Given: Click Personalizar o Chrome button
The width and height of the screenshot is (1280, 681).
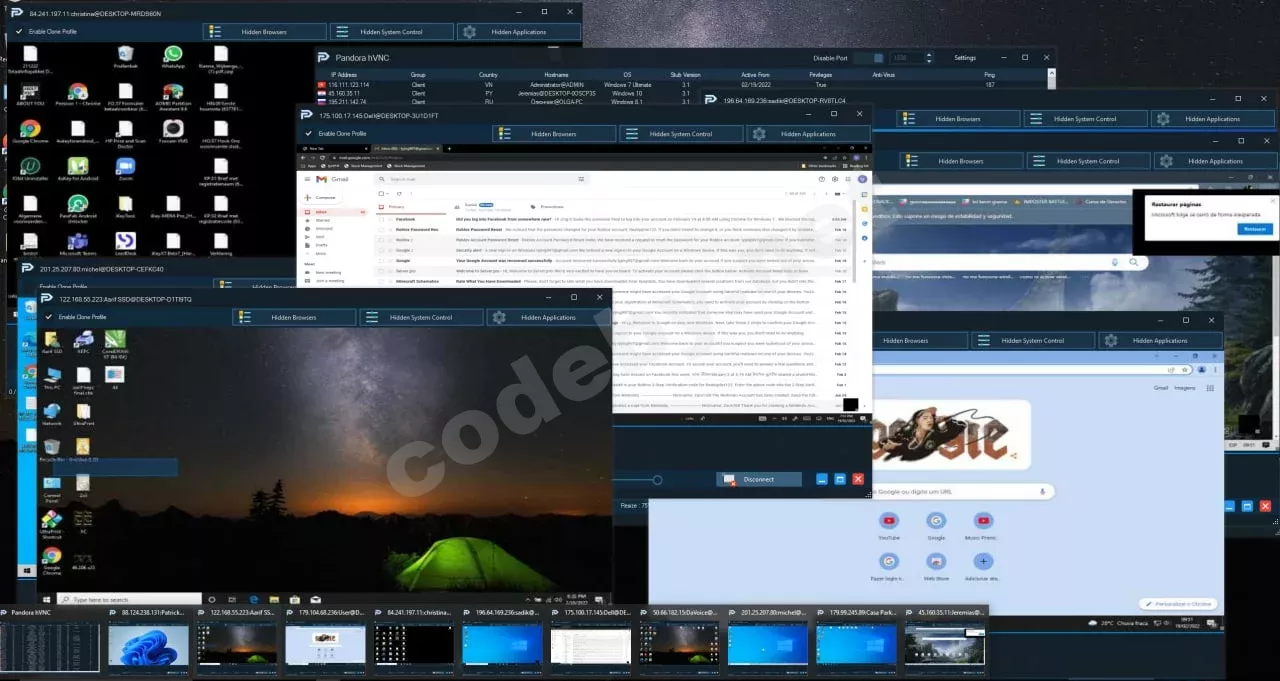Looking at the screenshot, I should click(x=1179, y=604).
